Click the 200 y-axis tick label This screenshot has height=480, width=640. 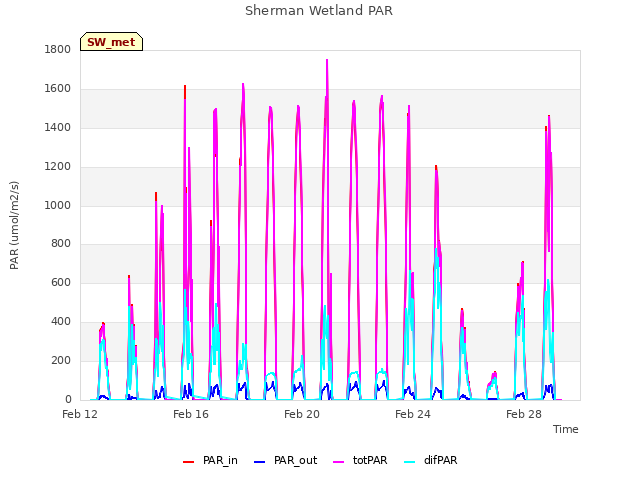(61, 360)
